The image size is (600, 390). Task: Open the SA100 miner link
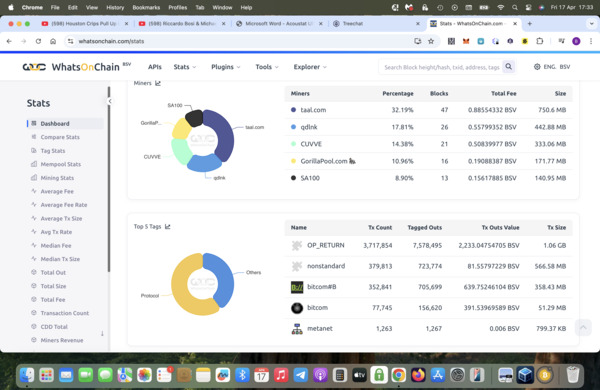(x=310, y=178)
